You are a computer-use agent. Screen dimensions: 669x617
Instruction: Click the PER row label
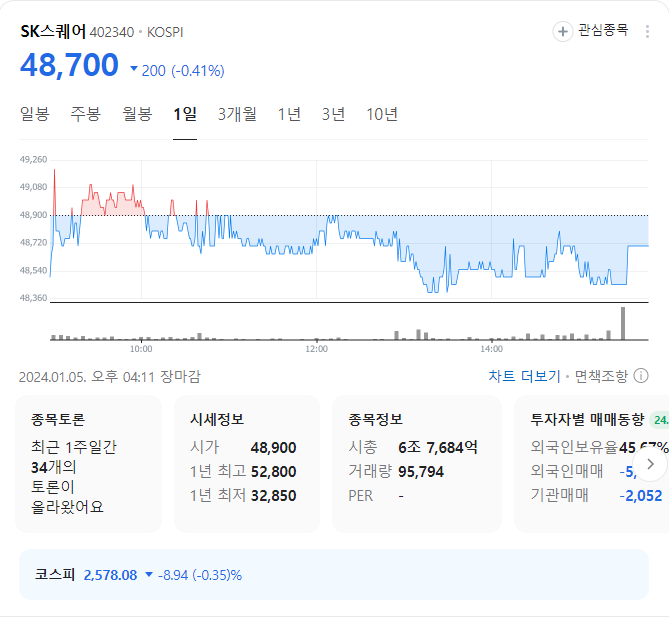pyautogui.click(x=361, y=496)
